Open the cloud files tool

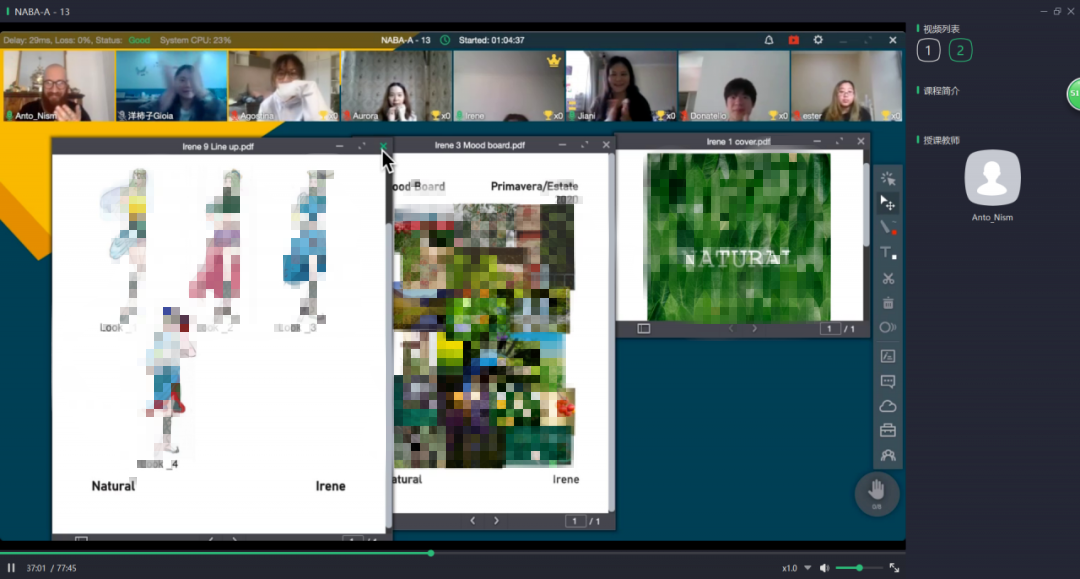[x=888, y=406]
